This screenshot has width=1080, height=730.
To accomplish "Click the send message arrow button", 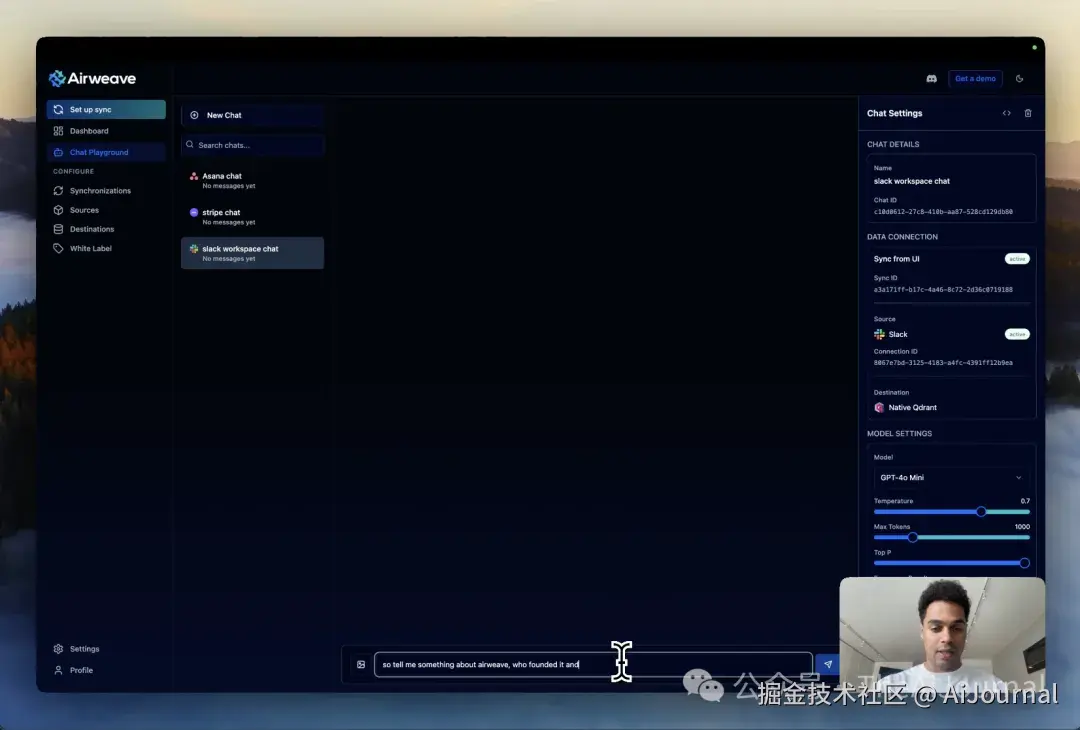I will tap(827, 664).
